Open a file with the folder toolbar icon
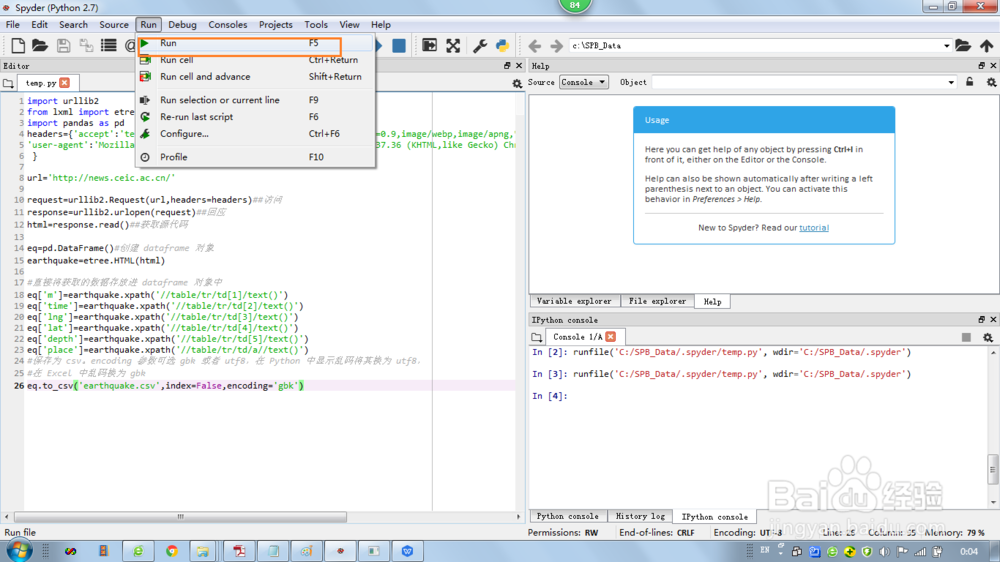 click(40, 45)
